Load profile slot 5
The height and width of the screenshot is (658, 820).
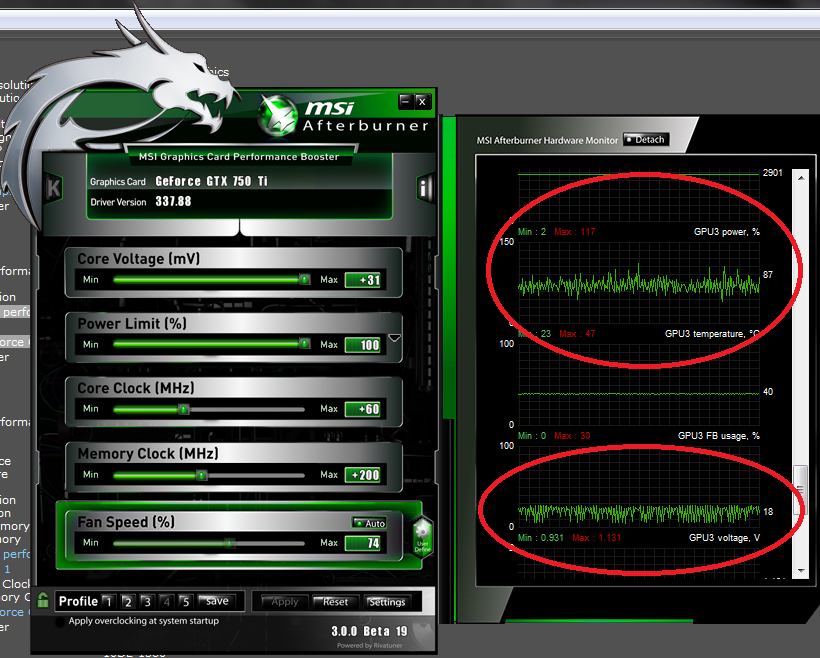coord(185,602)
